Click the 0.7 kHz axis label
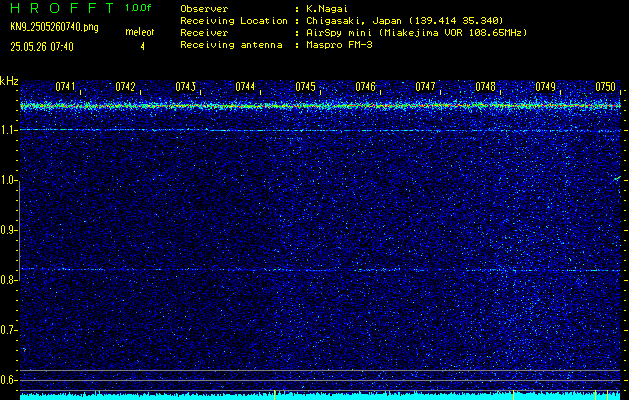This screenshot has width=629, height=400. [x=8, y=330]
